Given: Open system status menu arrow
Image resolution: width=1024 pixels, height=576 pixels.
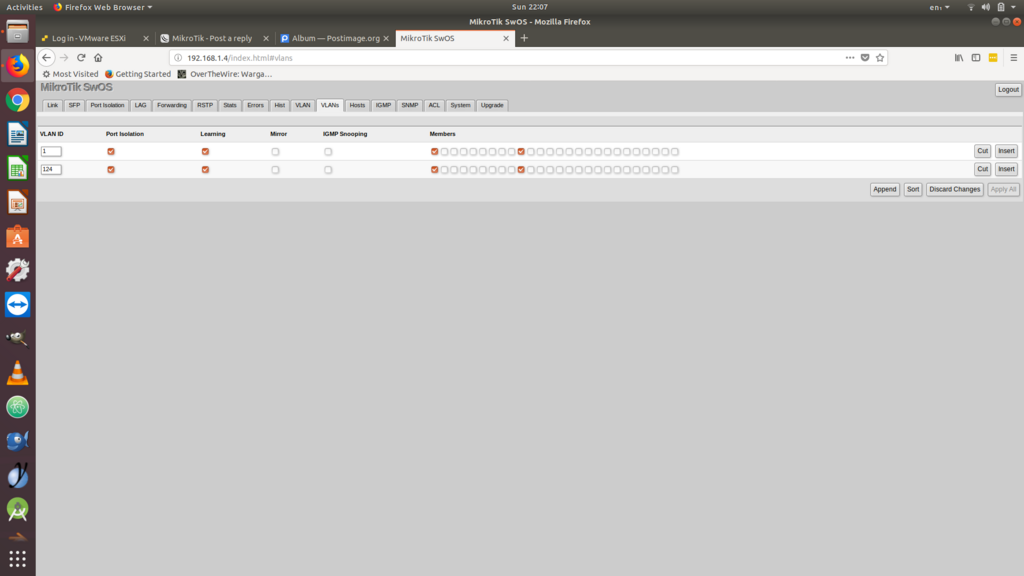Looking at the screenshot, I should pos(1014,7).
